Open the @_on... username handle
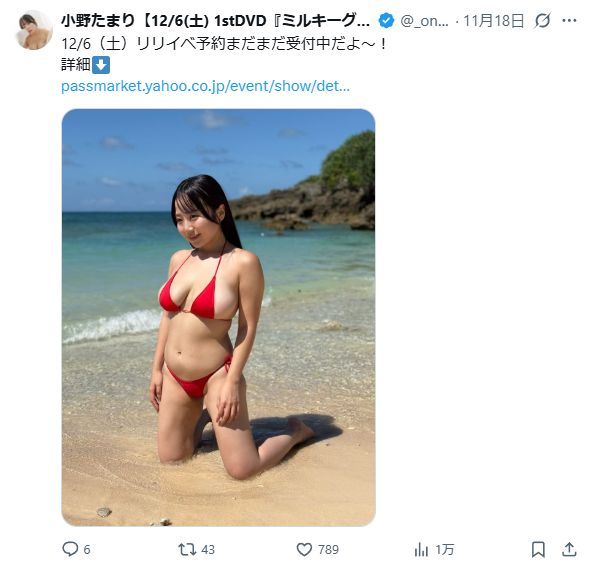593x570 pixels. (424, 21)
